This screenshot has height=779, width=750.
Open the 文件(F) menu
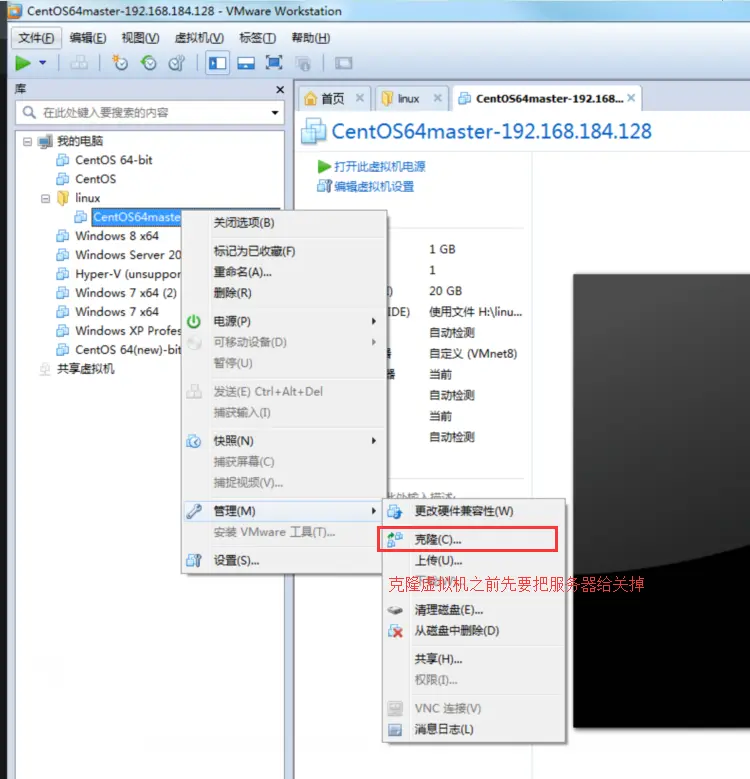(x=36, y=38)
